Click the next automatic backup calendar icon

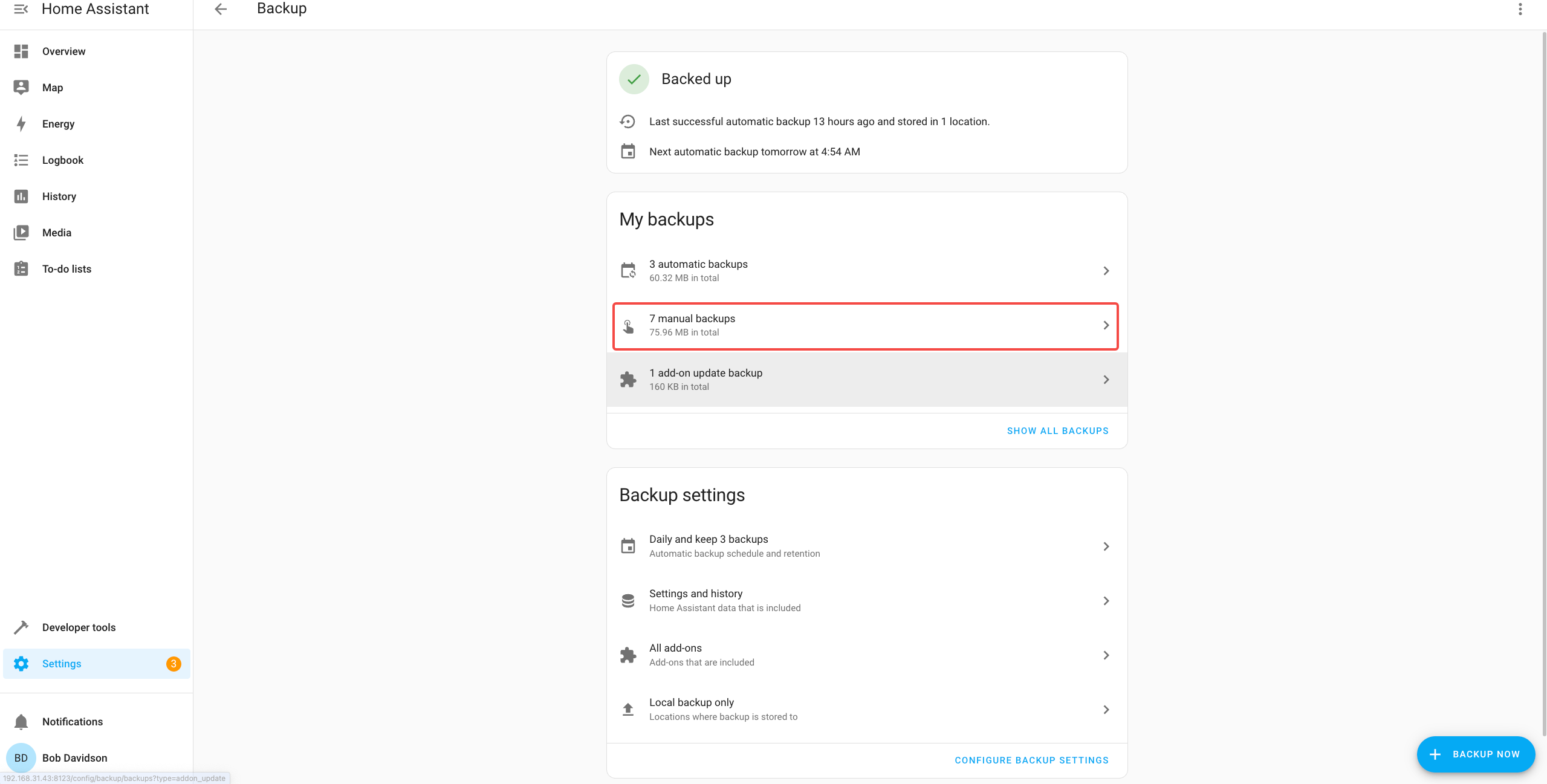(x=628, y=151)
